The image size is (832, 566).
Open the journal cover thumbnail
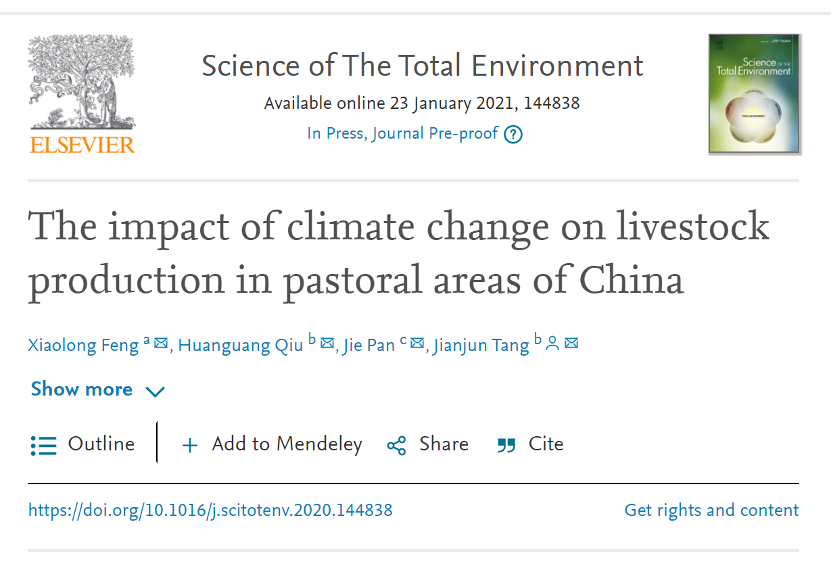pyautogui.click(x=754, y=94)
